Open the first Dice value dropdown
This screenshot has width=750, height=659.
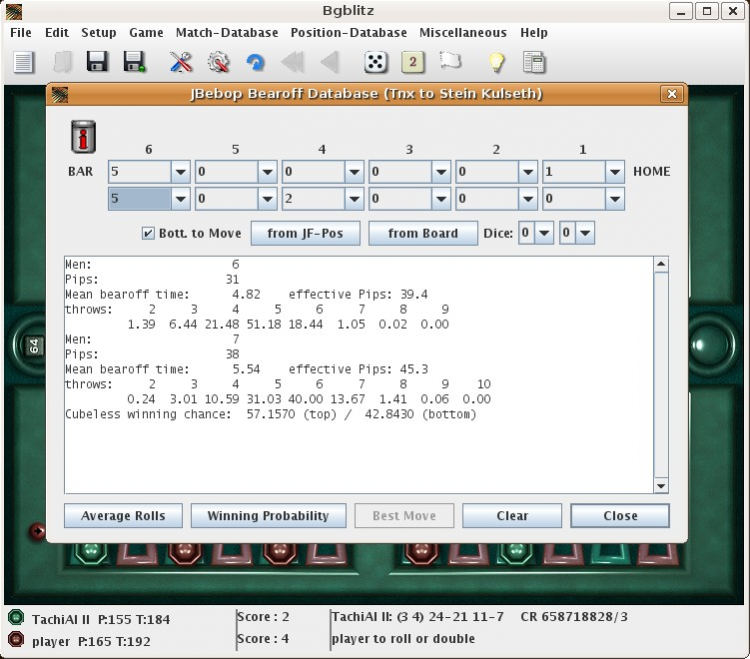click(x=544, y=233)
